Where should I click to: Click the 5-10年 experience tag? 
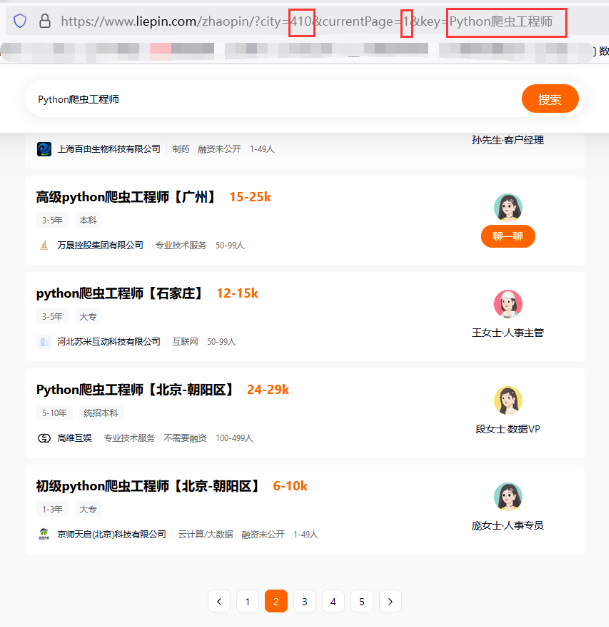point(54,413)
